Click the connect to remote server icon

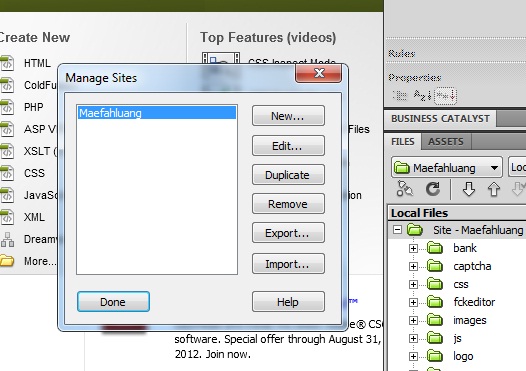click(x=405, y=189)
